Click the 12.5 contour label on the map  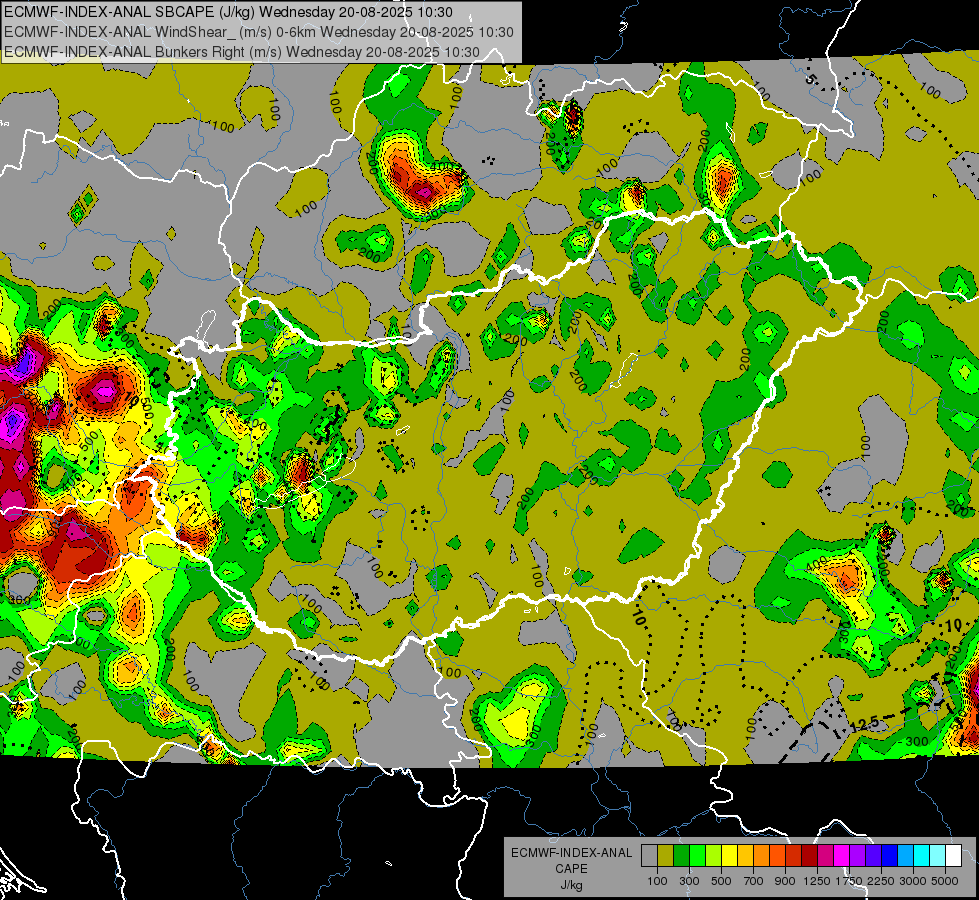pos(864,724)
